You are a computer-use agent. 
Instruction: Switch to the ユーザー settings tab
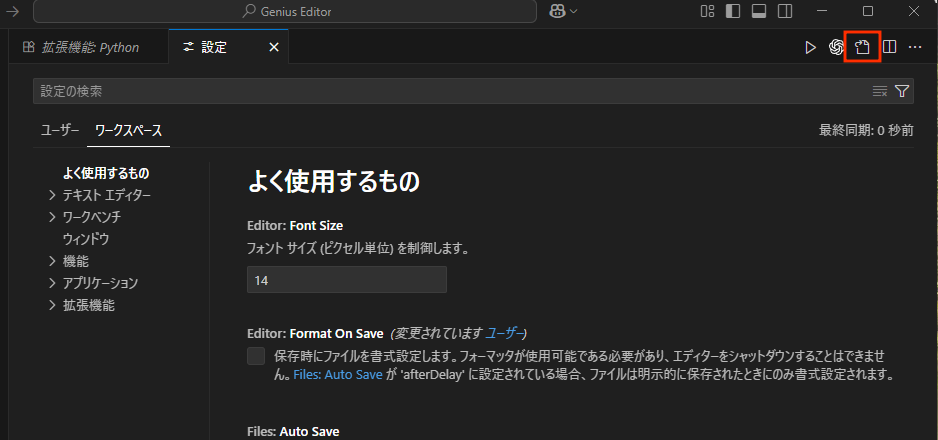point(59,130)
